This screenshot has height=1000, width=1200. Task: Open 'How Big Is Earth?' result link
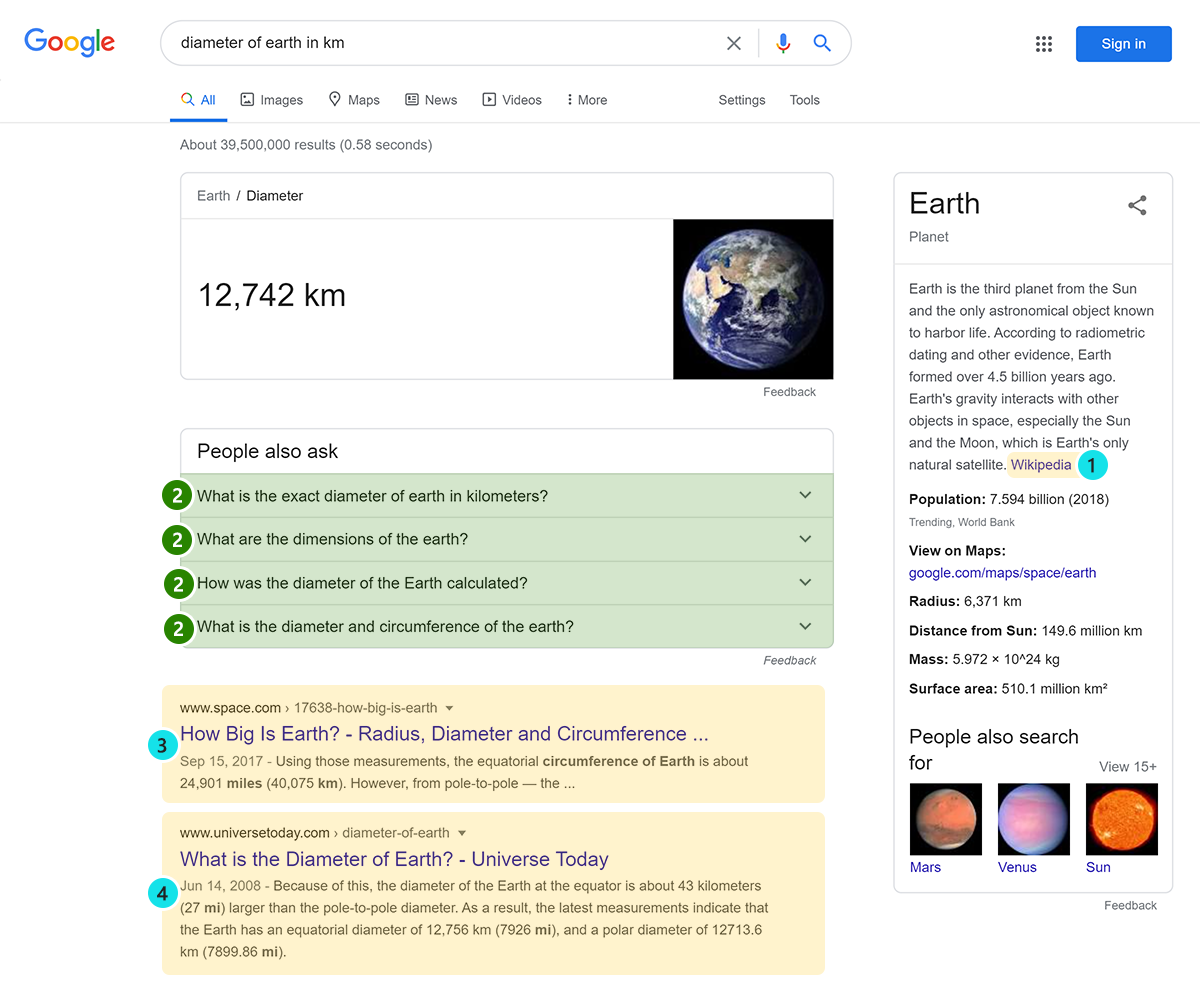pos(444,734)
